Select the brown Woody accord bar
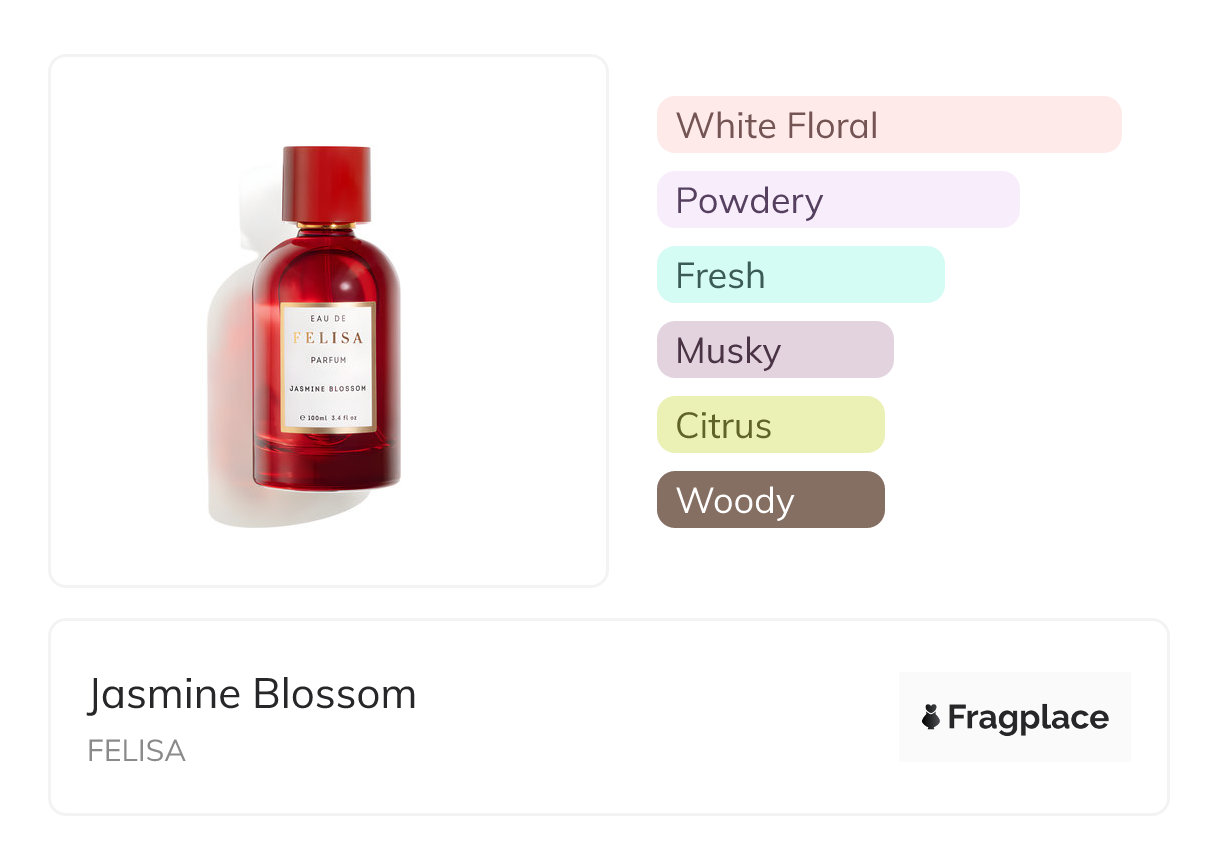 pyautogui.click(x=770, y=500)
